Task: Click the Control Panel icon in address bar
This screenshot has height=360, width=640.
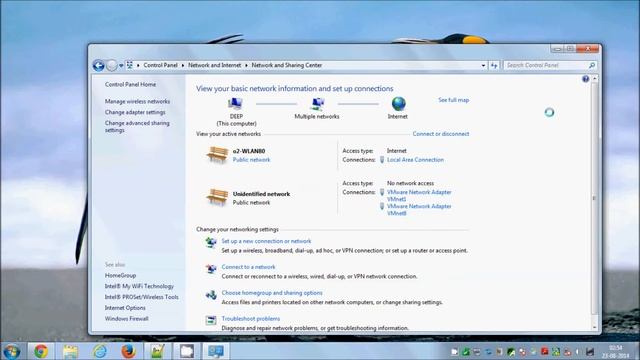Action: tap(130, 65)
